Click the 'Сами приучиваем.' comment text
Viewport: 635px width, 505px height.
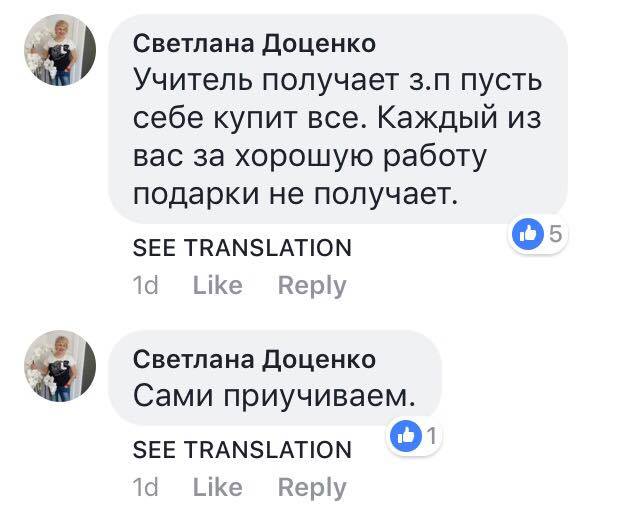click(x=273, y=396)
